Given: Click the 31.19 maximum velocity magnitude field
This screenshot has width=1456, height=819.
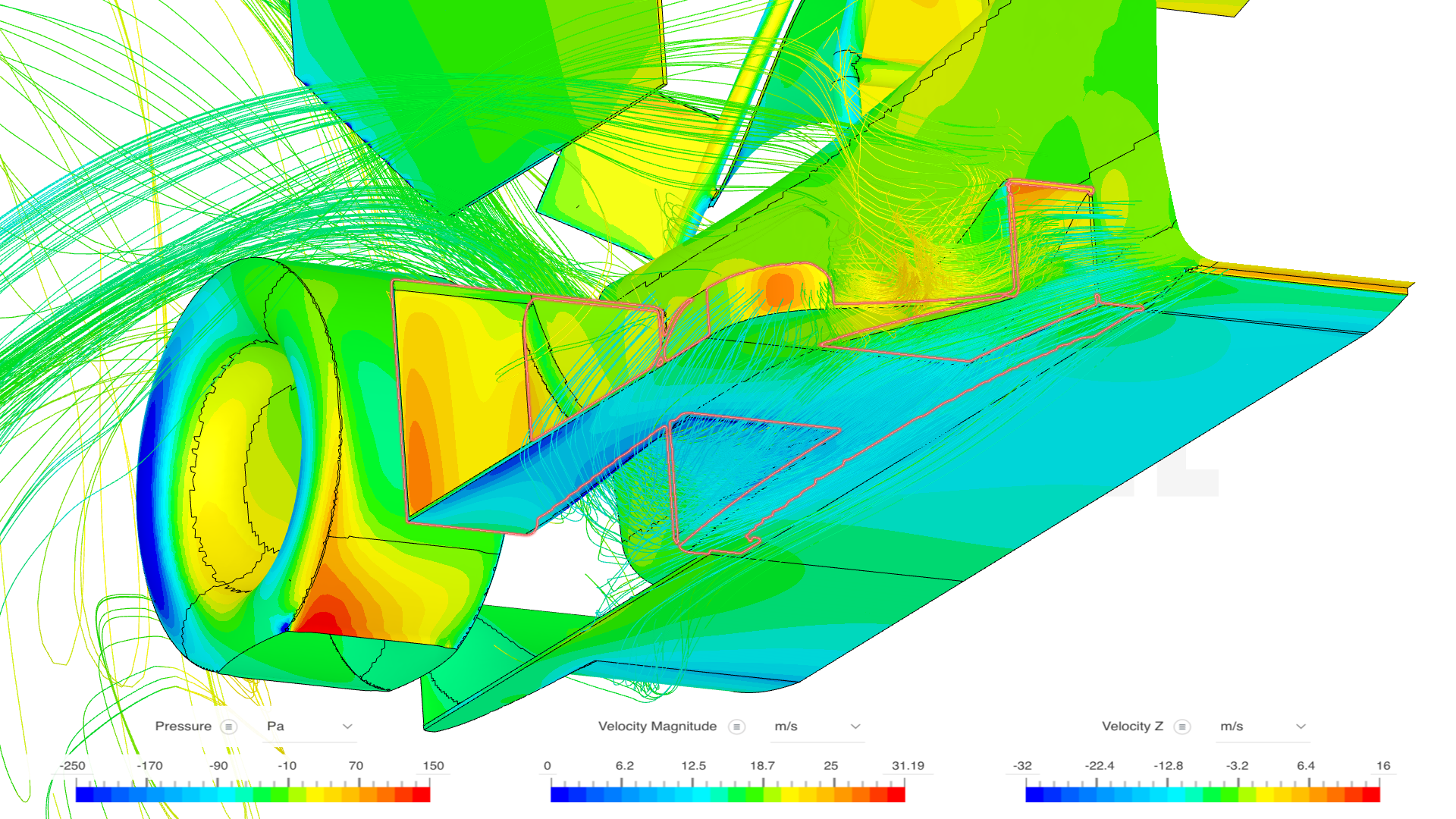Looking at the screenshot, I should 908,766.
